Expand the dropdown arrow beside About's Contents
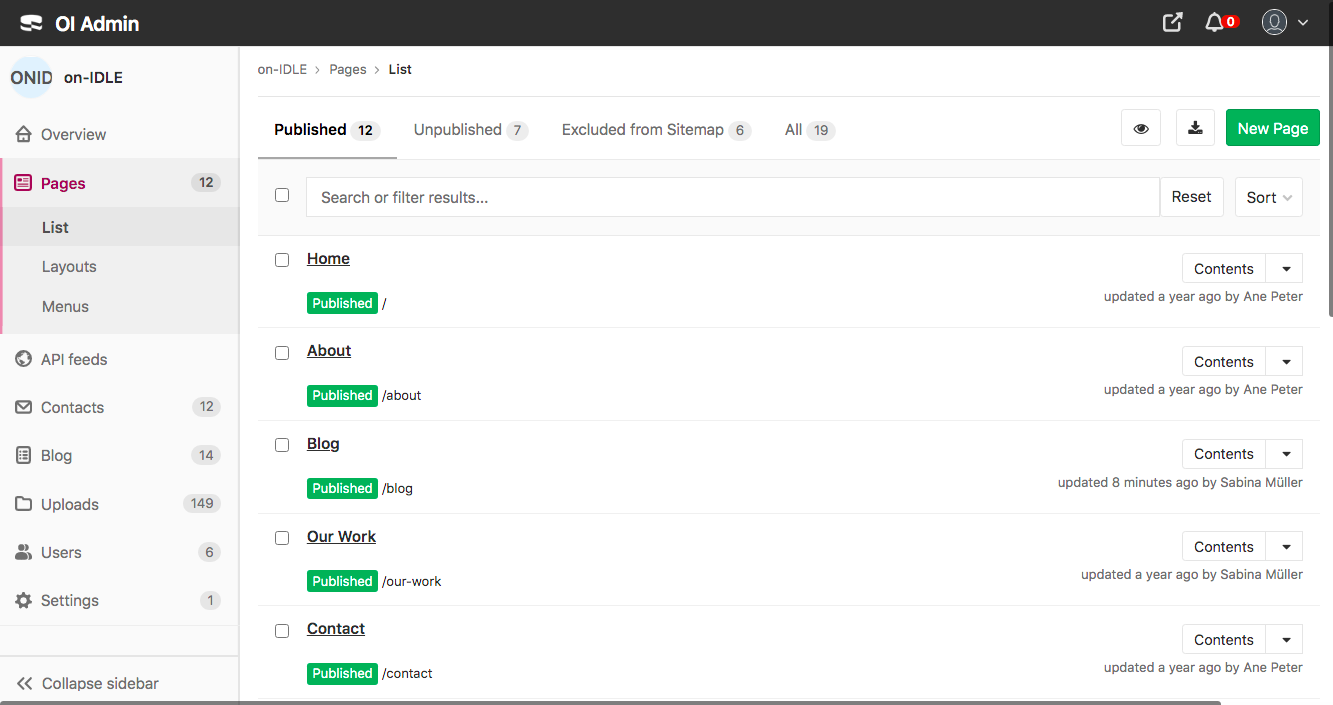The width and height of the screenshot is (1333, 705). point(1285,361)
